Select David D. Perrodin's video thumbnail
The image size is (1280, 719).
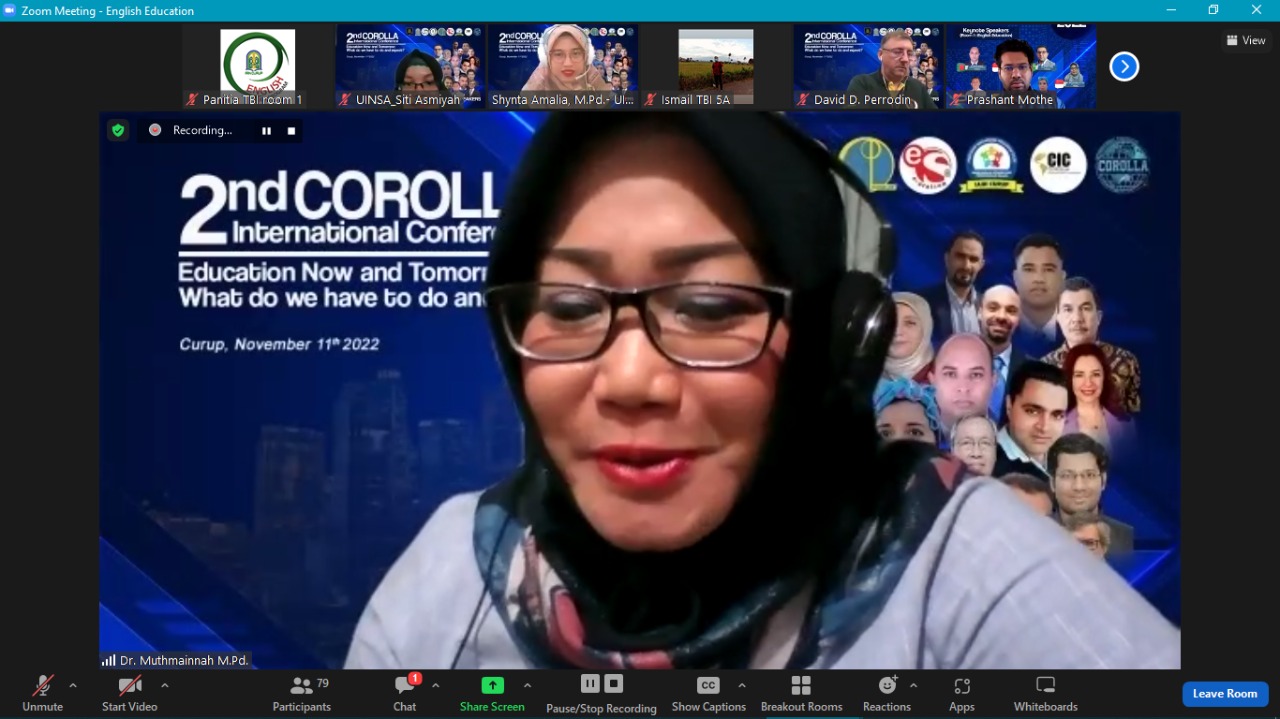pyautogui.click(x=868, y=66)
